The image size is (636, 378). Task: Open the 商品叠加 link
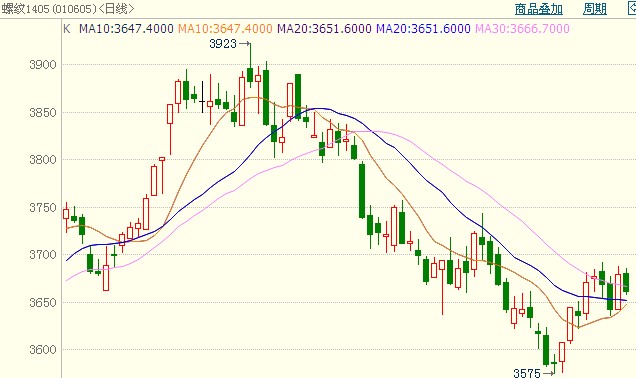539,9
